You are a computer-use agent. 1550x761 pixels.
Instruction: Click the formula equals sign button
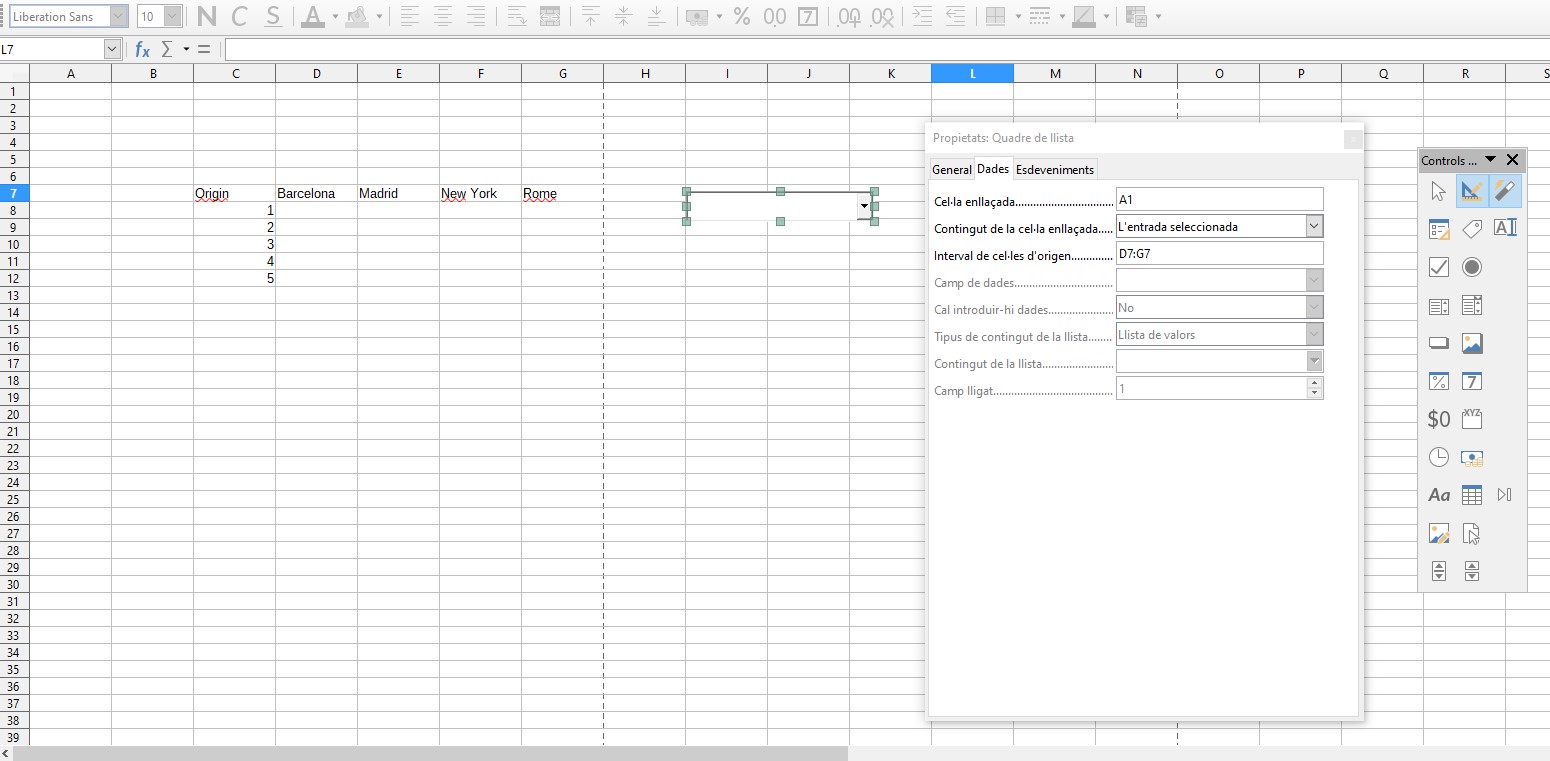click(x=204, y=49)
